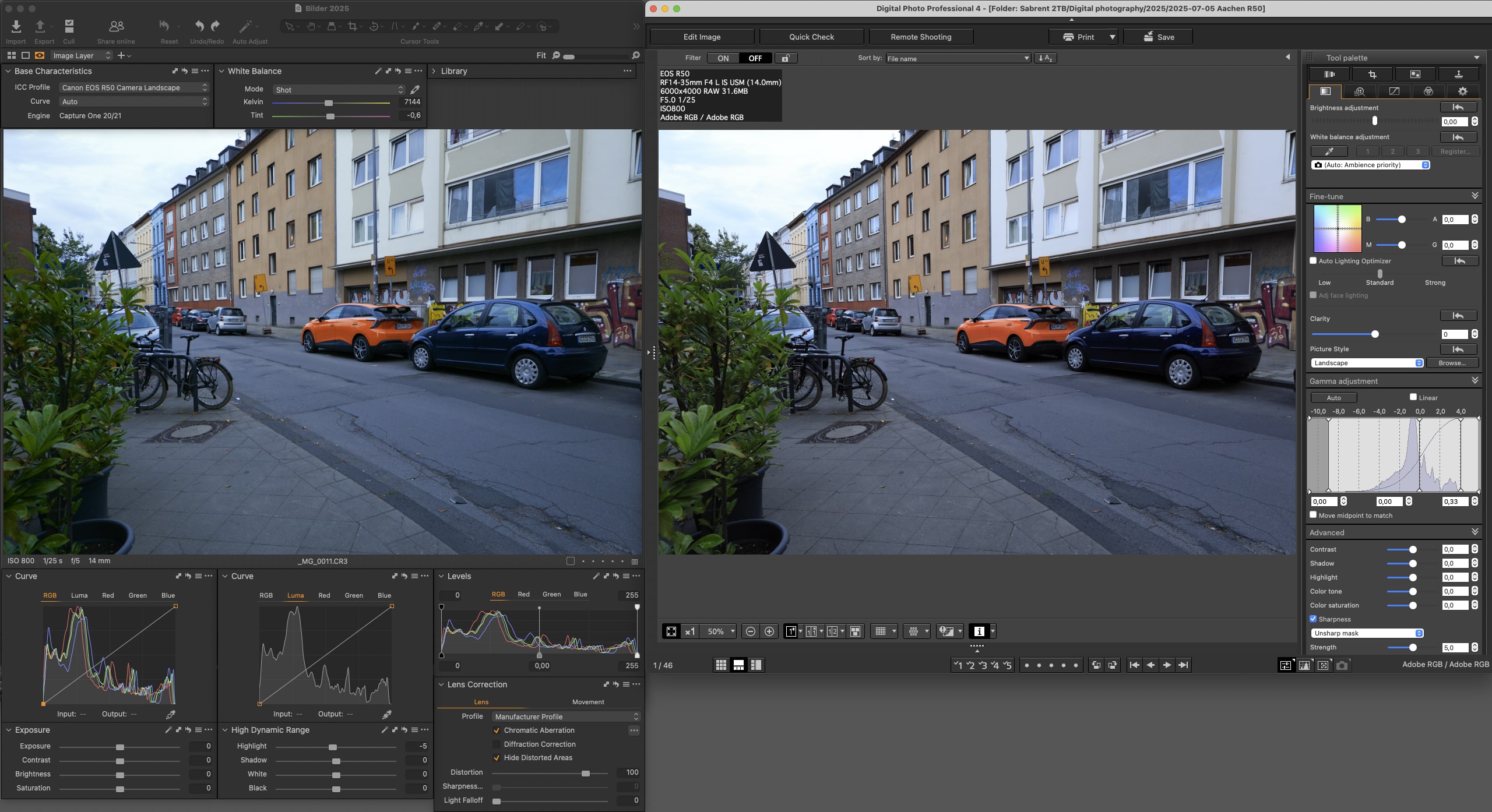1492x812 pixels.
Task: Select the Luma tab in the left Curve panel
Action: point(79,595)
